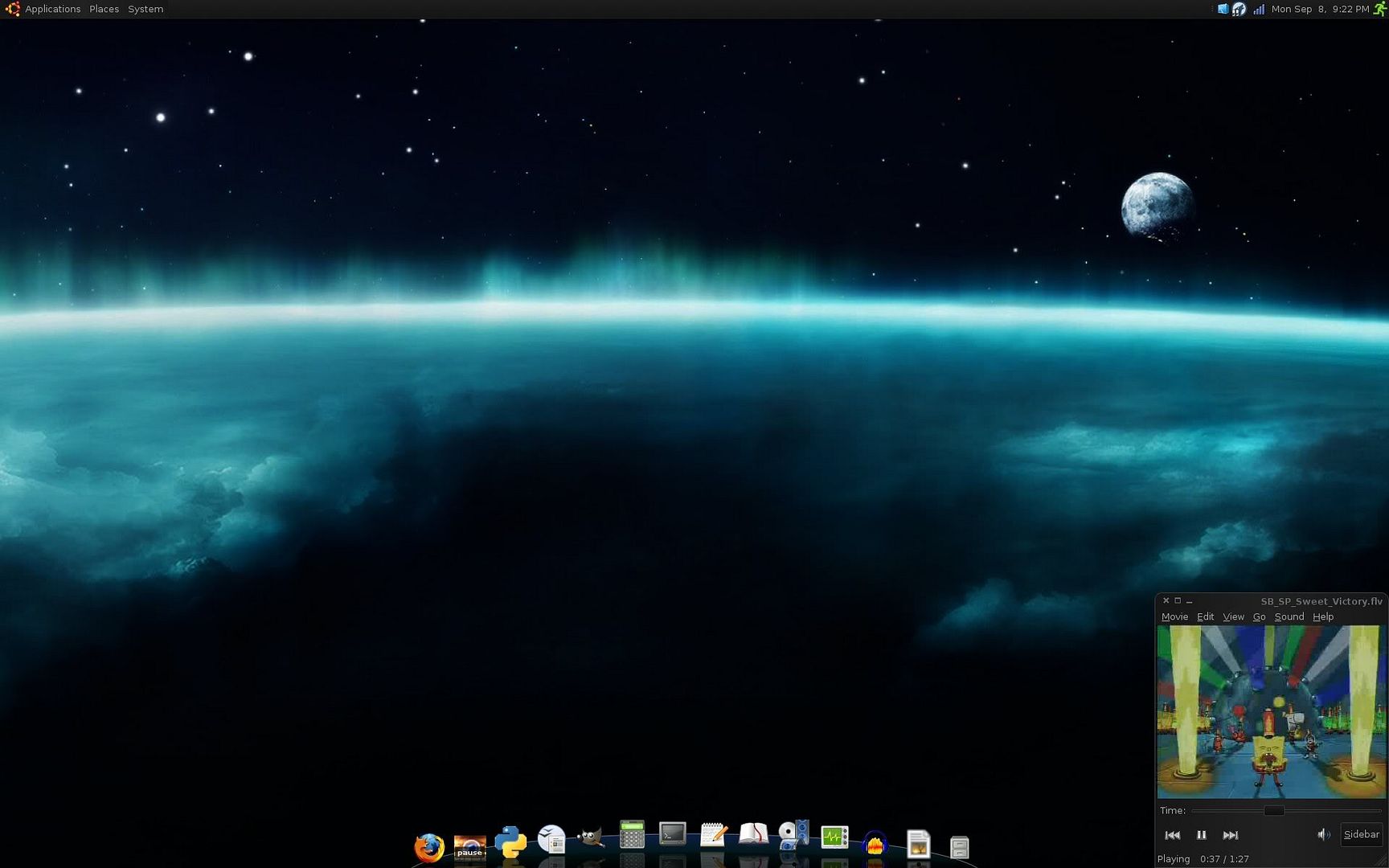Click the 'Playing' status text
The height and width of the screenshot is (868, 1389).
coord(1174,858)
